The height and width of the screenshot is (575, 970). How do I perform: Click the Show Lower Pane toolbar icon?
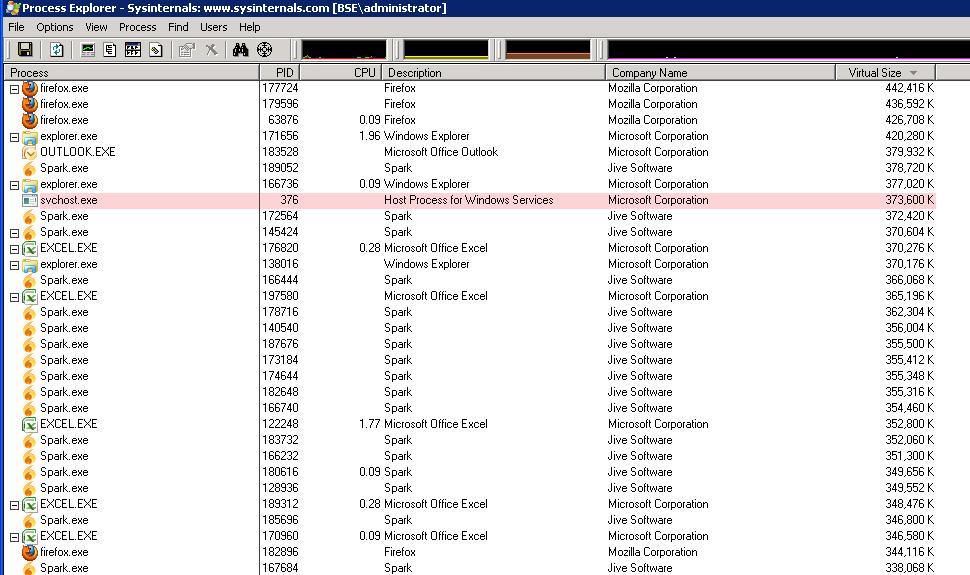point(132,50)
